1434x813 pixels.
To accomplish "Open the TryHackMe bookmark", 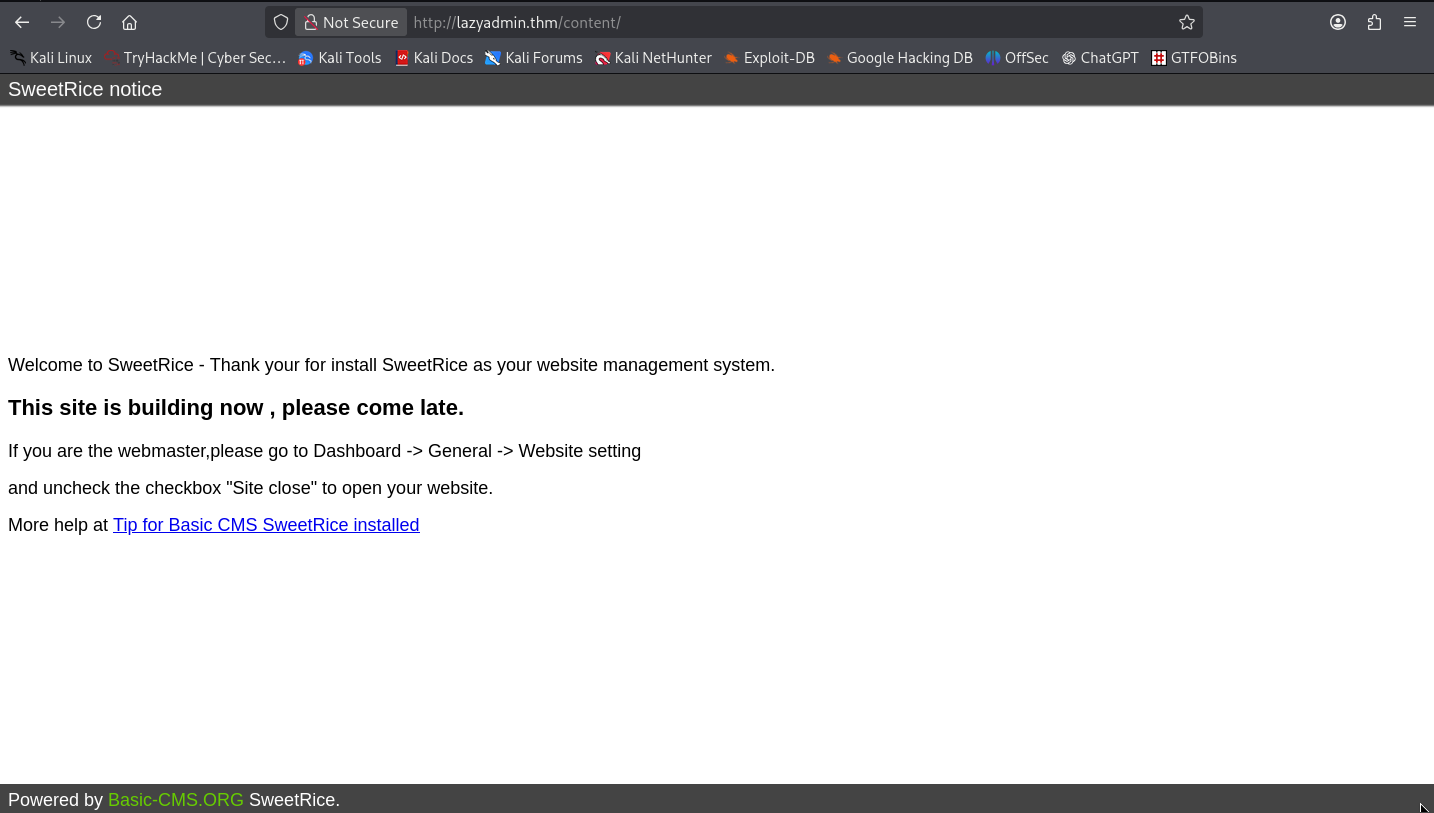I will (196, 58).
